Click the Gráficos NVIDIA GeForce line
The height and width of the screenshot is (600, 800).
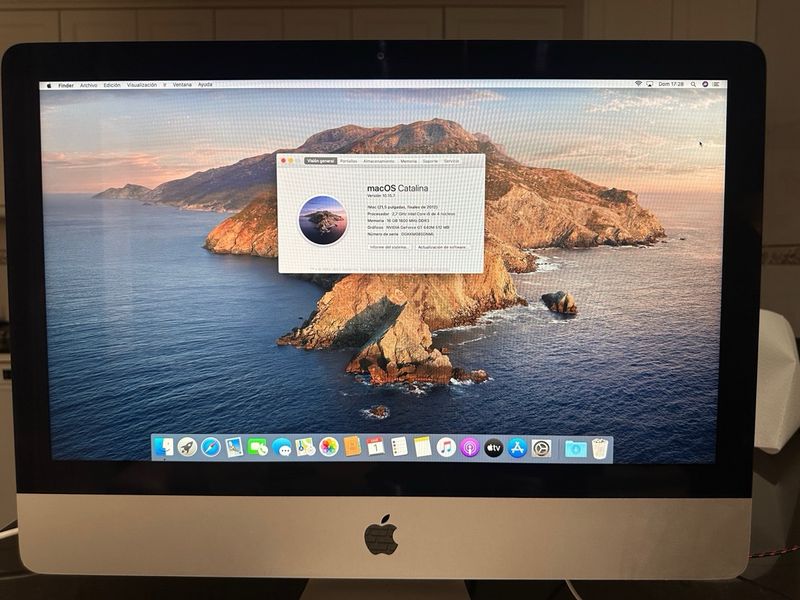pos(408,228)
